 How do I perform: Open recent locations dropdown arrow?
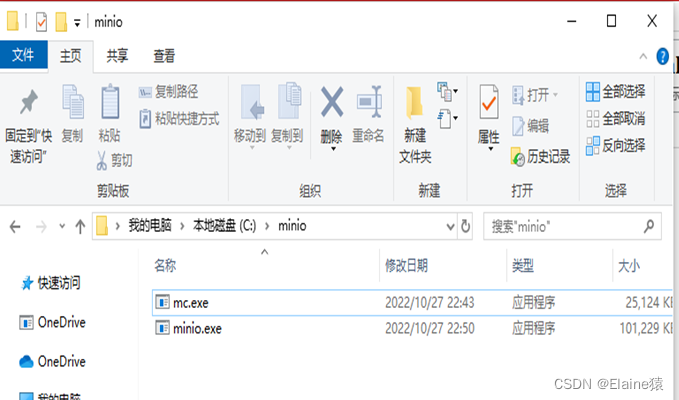click(x=62, y=226)
